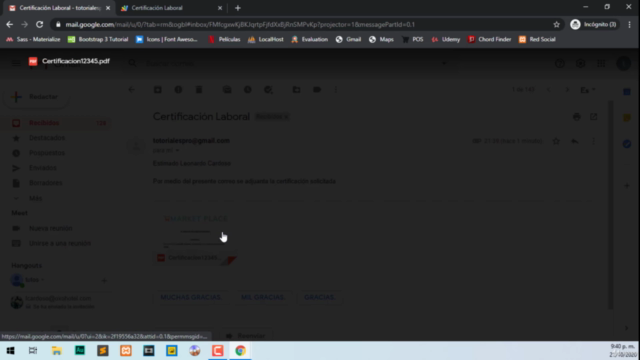Screen dimensions: 640x360
Task: Open Chrome from taskbar
Action: [x=240, y=351]
